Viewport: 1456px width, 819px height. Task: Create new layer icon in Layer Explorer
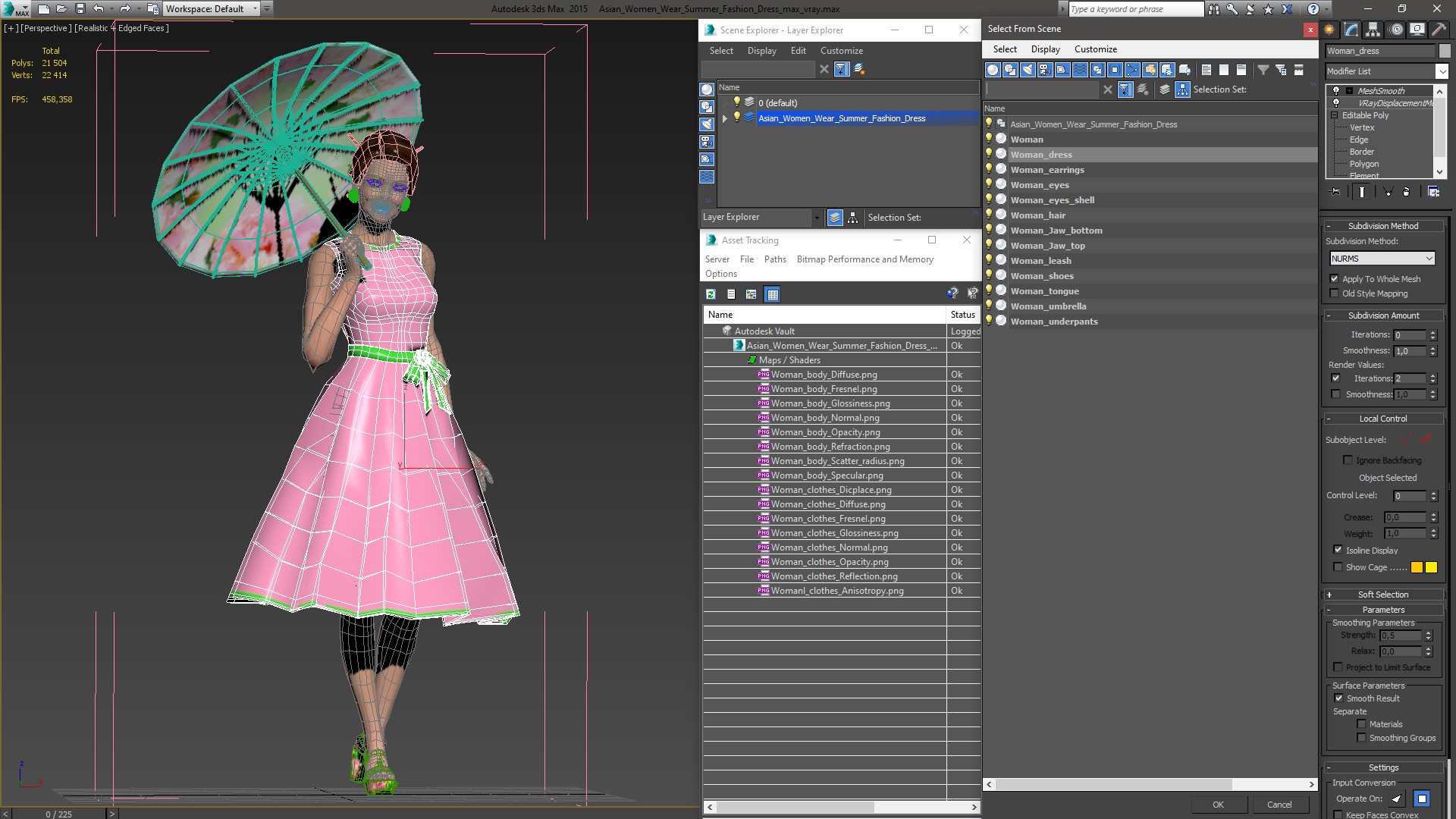click(859, 69)
